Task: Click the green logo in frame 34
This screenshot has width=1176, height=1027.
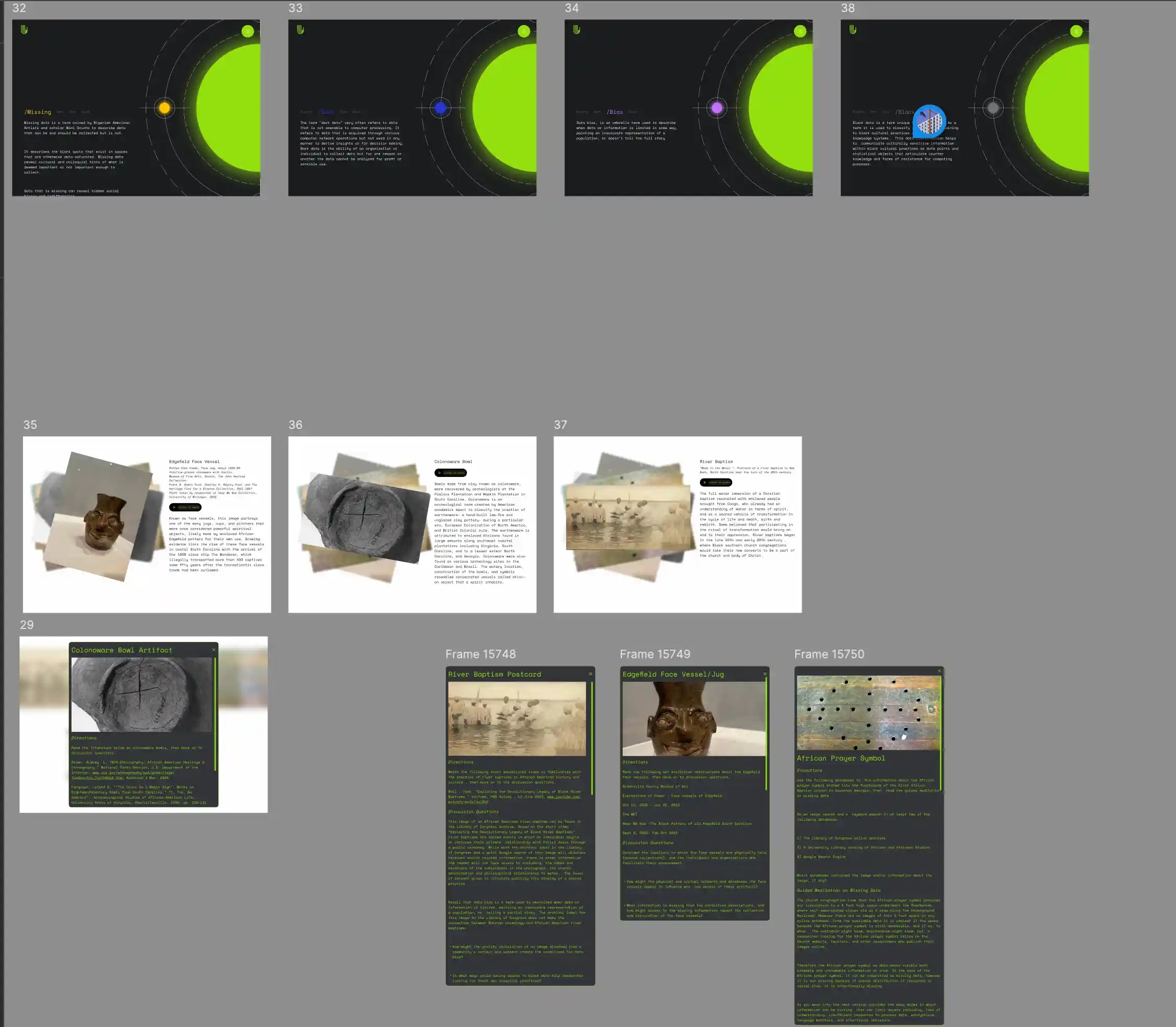Action: pos(577,29)
